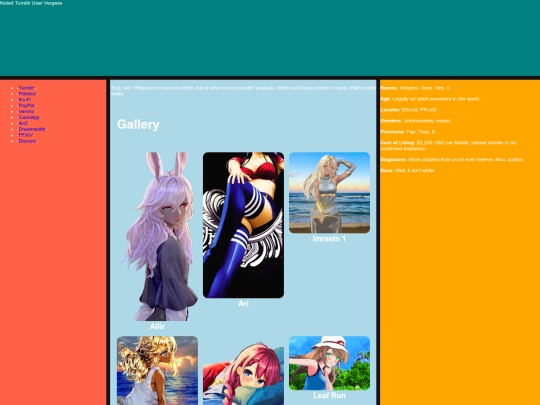
Task: Click the Locales line in info panel
Action: click(409, 110)
